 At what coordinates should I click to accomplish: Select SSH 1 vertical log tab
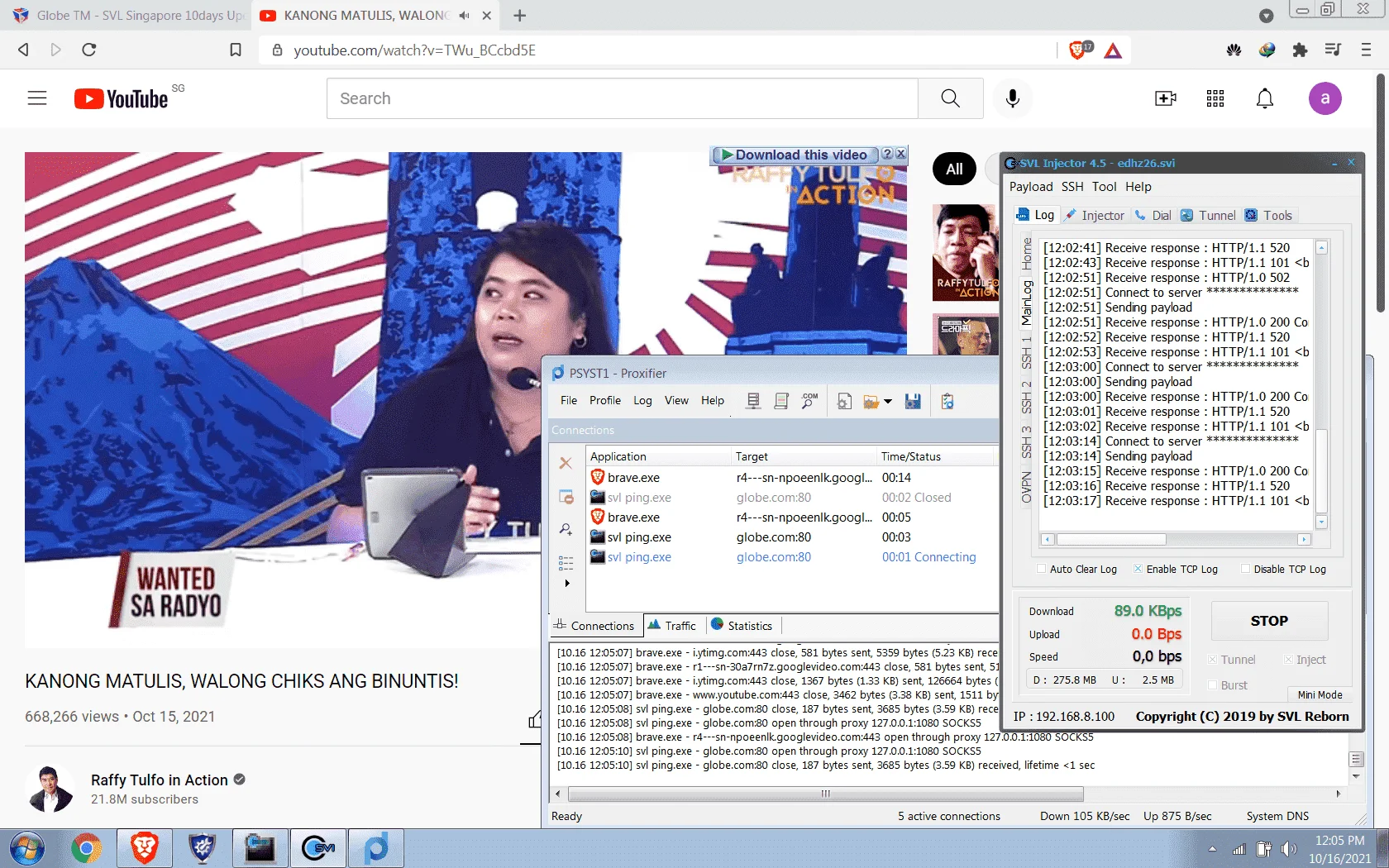coord(1026,352)
